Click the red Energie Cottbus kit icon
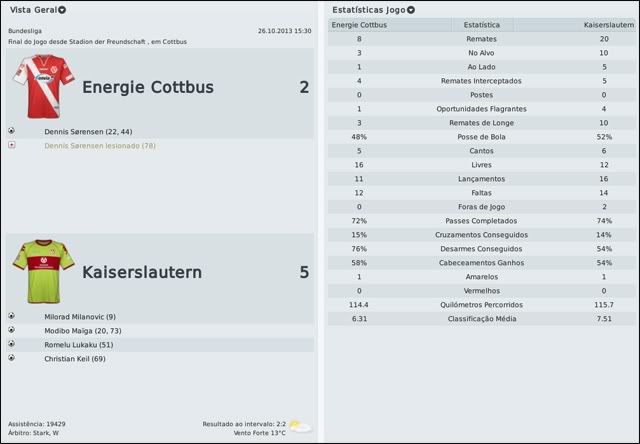This screenshot has height=444, width=640. pos(43,86)
